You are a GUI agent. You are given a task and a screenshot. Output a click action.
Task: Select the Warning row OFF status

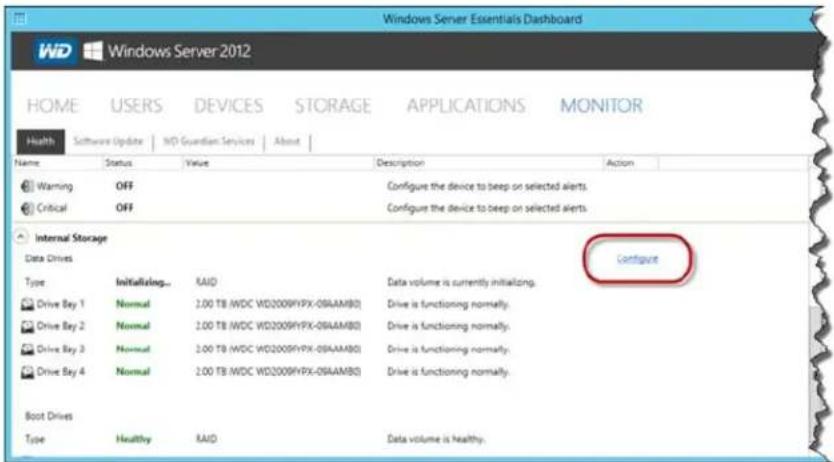[x=124, y=186]
